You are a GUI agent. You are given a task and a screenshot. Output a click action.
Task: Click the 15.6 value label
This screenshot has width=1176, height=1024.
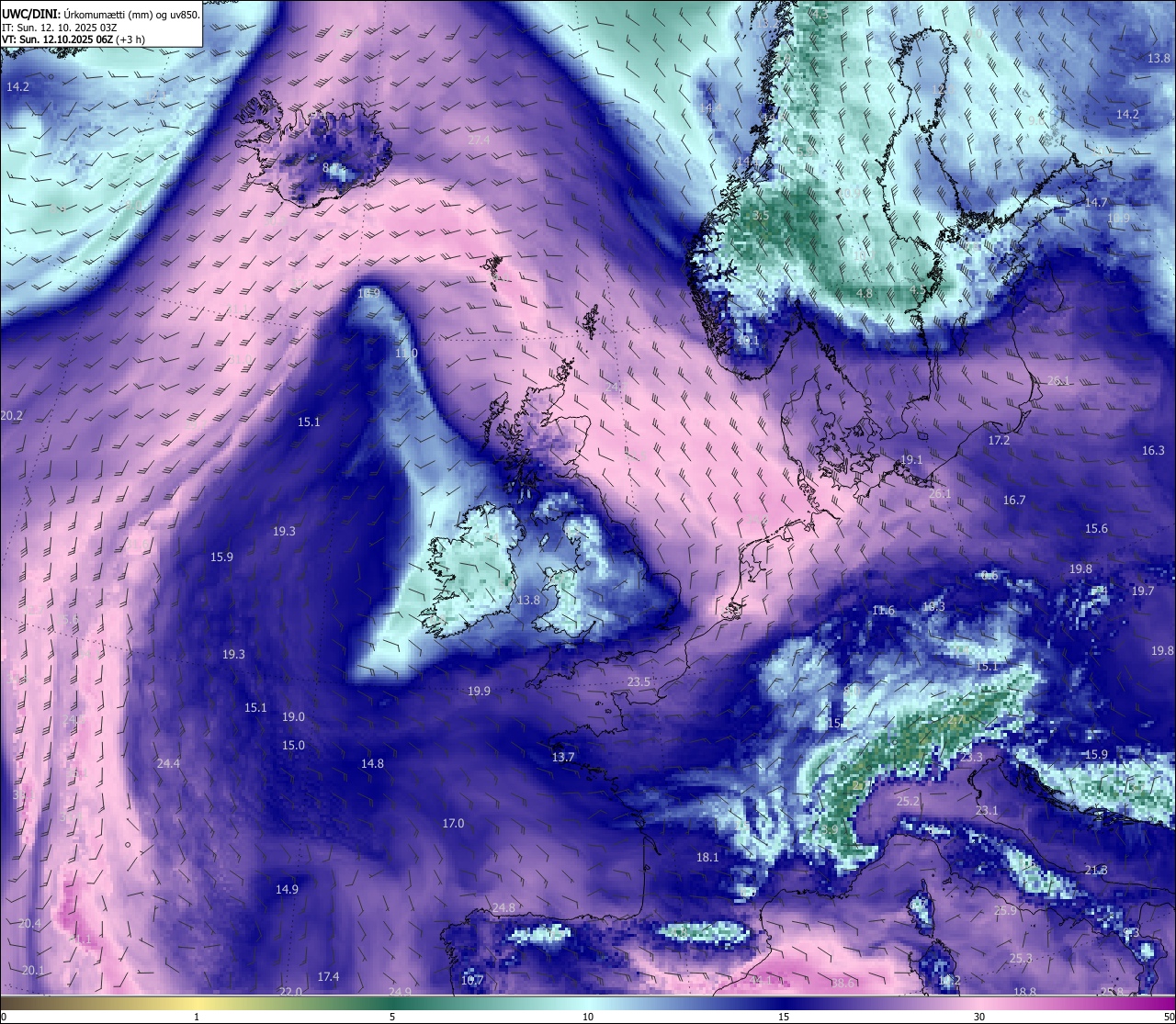click(x=1096, y=529)
